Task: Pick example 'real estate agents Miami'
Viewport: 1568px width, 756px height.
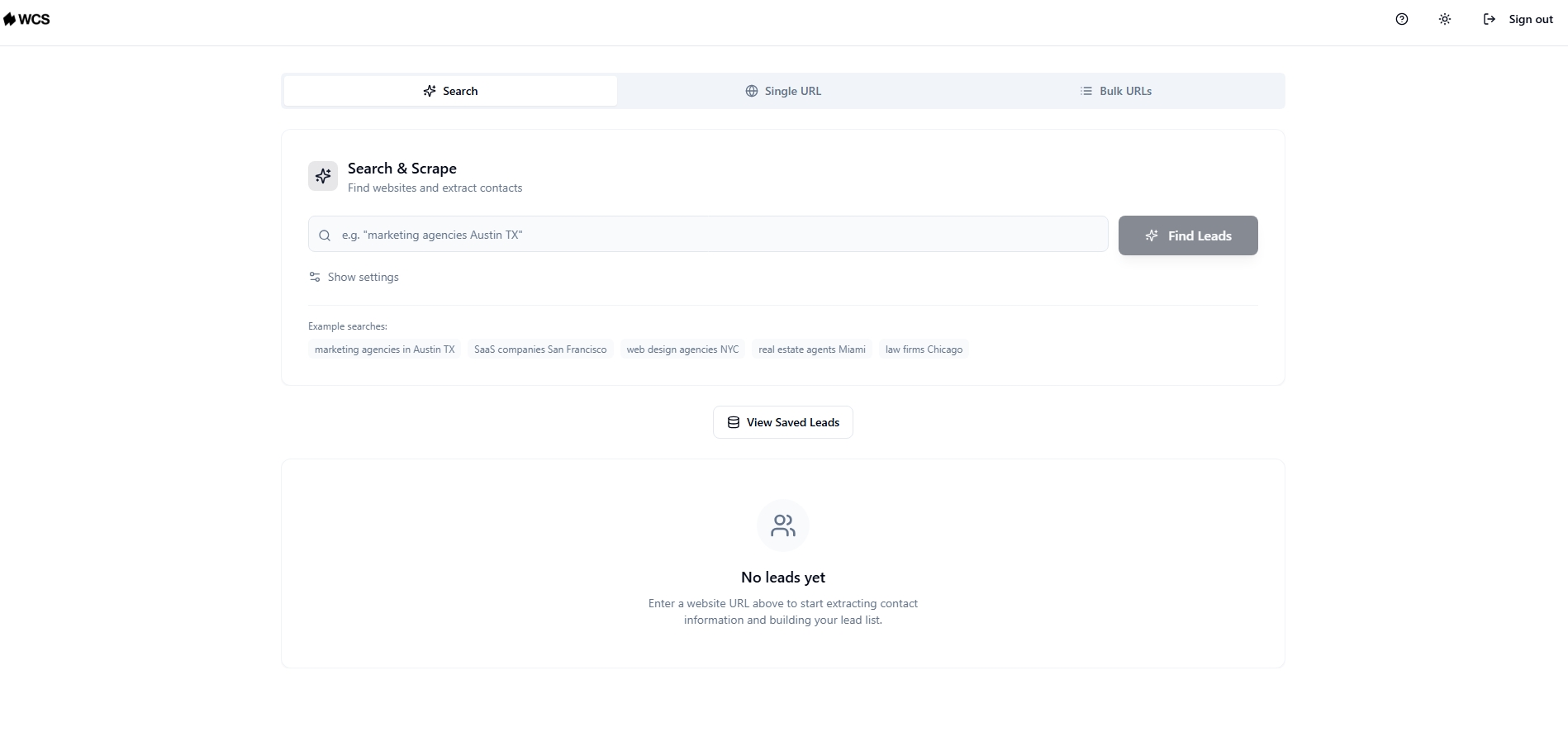Action: click(812, 349)
